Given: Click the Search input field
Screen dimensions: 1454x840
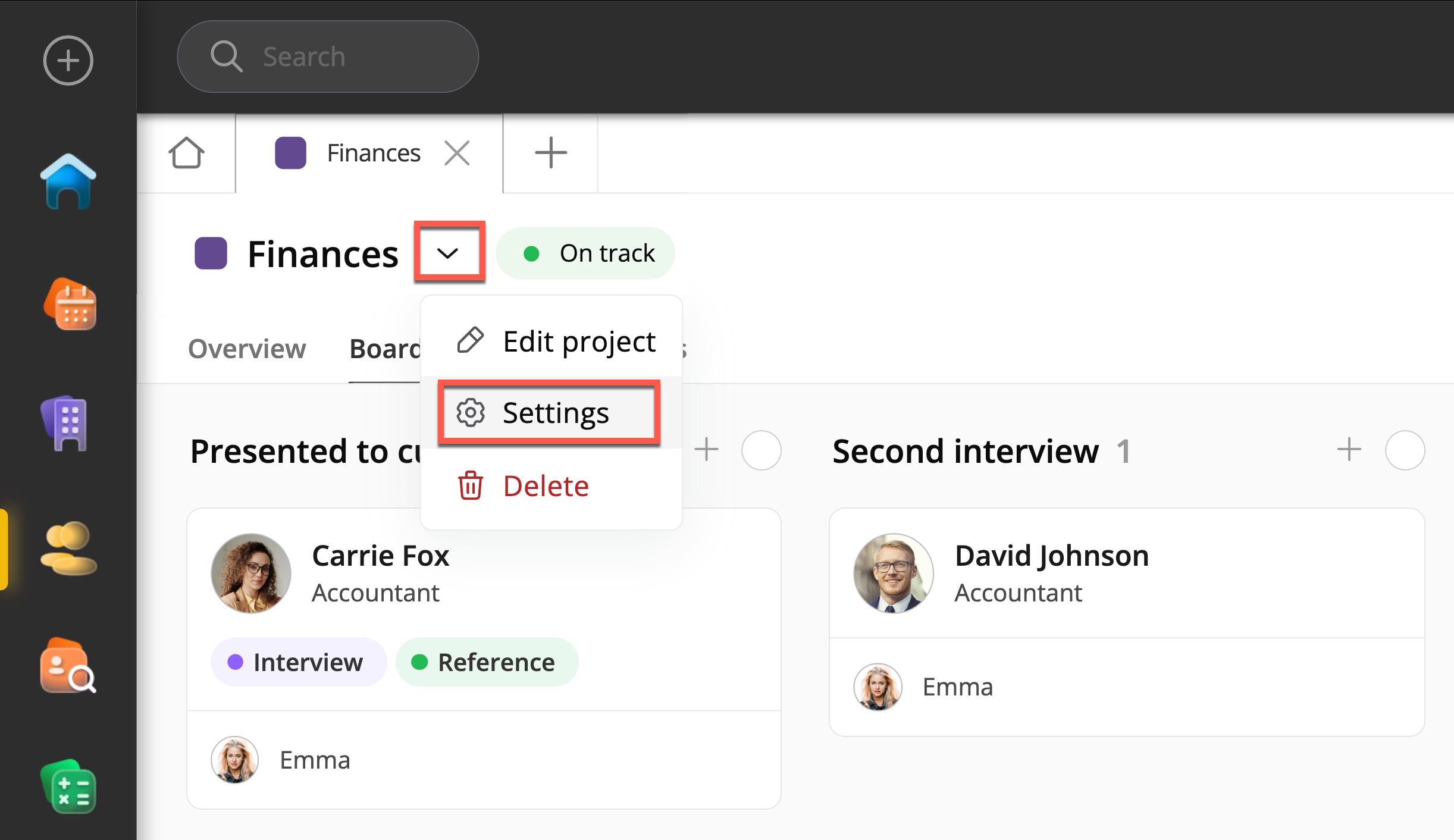Looking at the screenshot, I should click(328, 57).
